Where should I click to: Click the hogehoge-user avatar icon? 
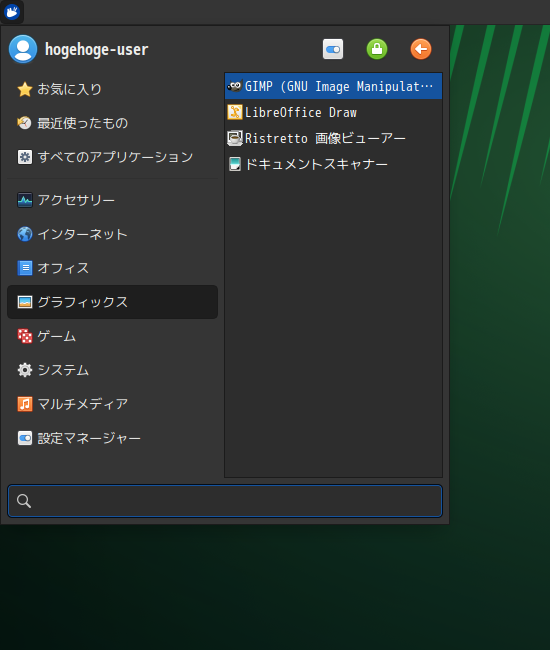pyautogui.click(x=23, y=49)
